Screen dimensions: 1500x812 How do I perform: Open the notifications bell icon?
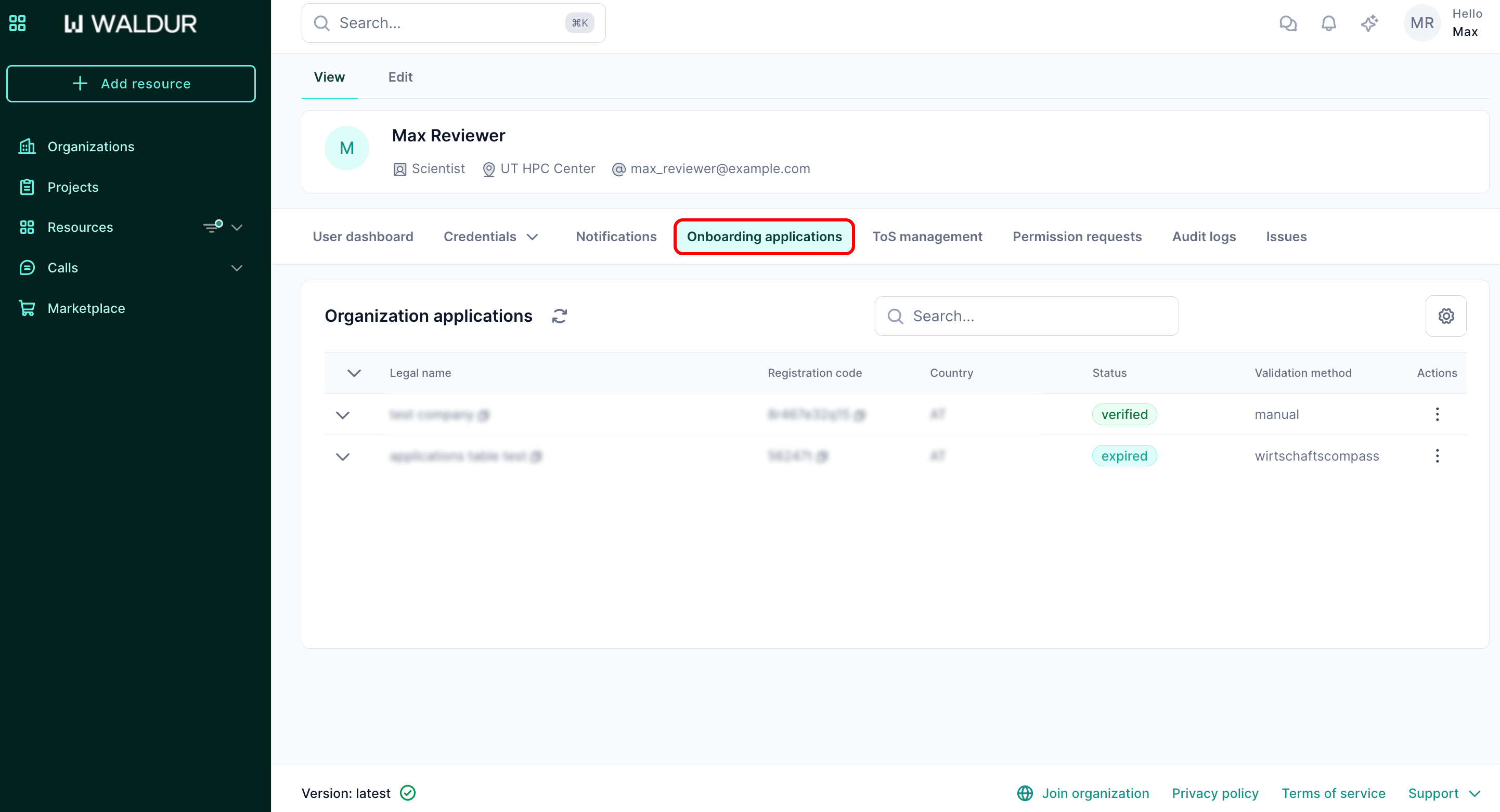pyautogui.click(x=1328, y=23)
